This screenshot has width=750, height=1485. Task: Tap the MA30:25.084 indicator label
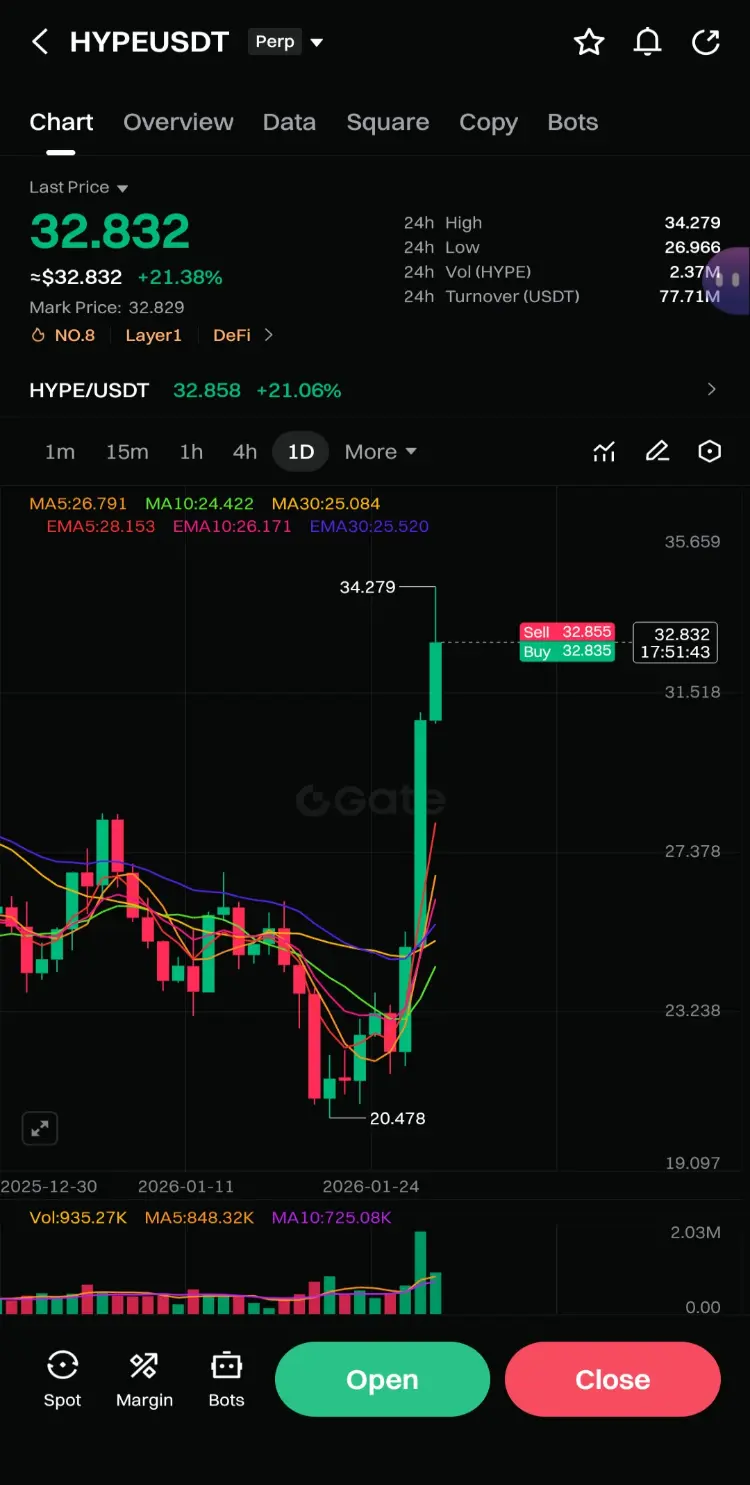point(326,504)
